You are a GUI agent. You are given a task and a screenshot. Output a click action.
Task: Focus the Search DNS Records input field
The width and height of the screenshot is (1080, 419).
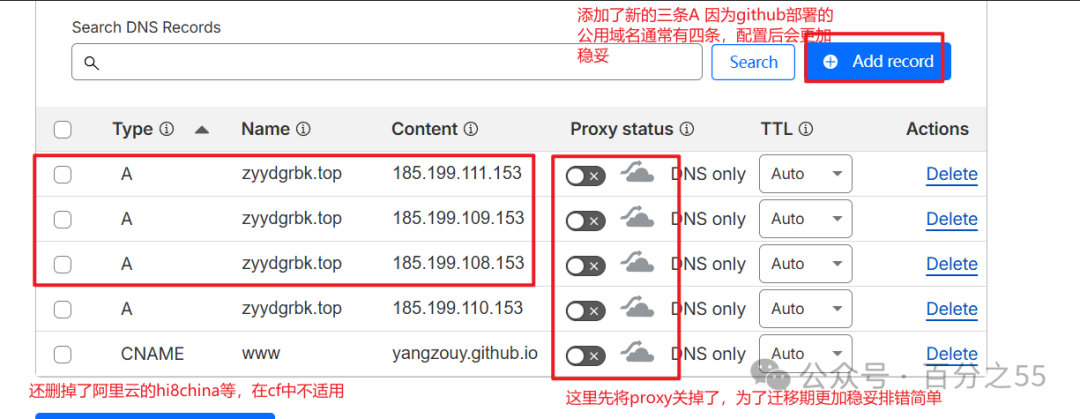(x=390, y=62)
